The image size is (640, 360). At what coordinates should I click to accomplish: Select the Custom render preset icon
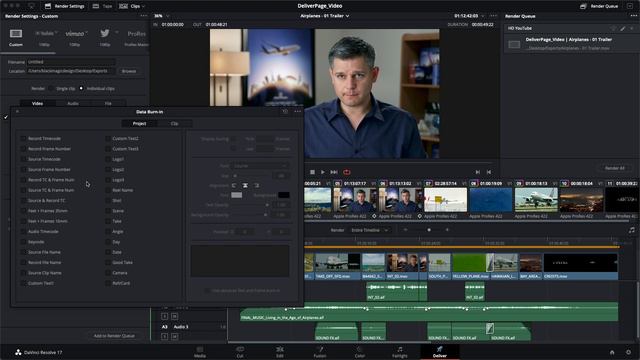(16, 34)
